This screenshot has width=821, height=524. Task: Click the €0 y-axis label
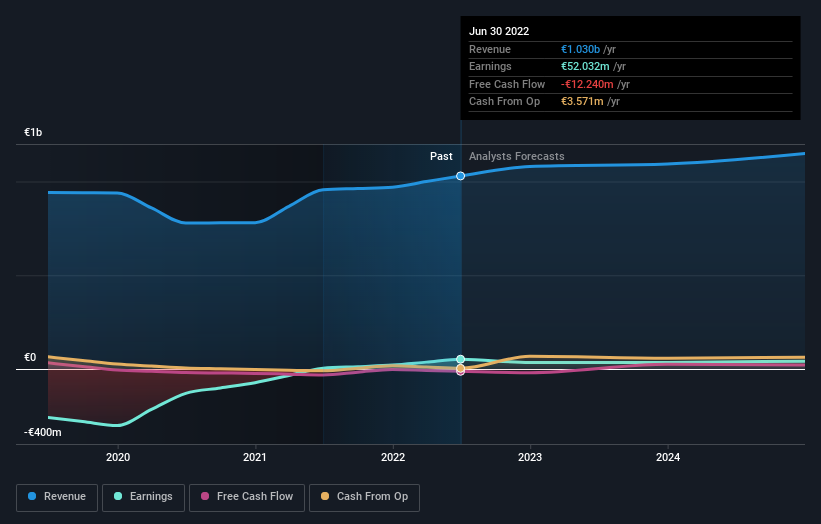pyautogui.click(x=30, y=358)
